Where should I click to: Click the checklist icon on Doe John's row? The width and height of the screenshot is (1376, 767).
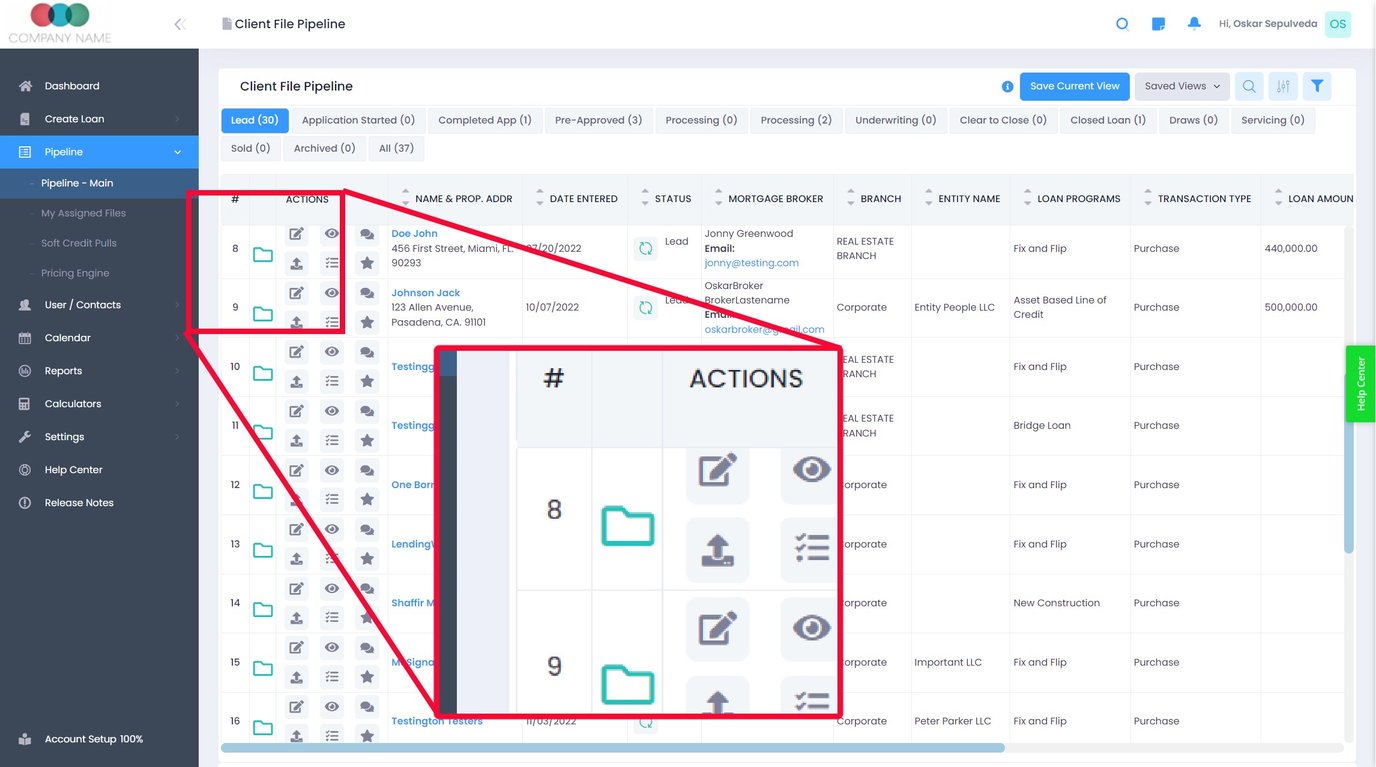332,263
